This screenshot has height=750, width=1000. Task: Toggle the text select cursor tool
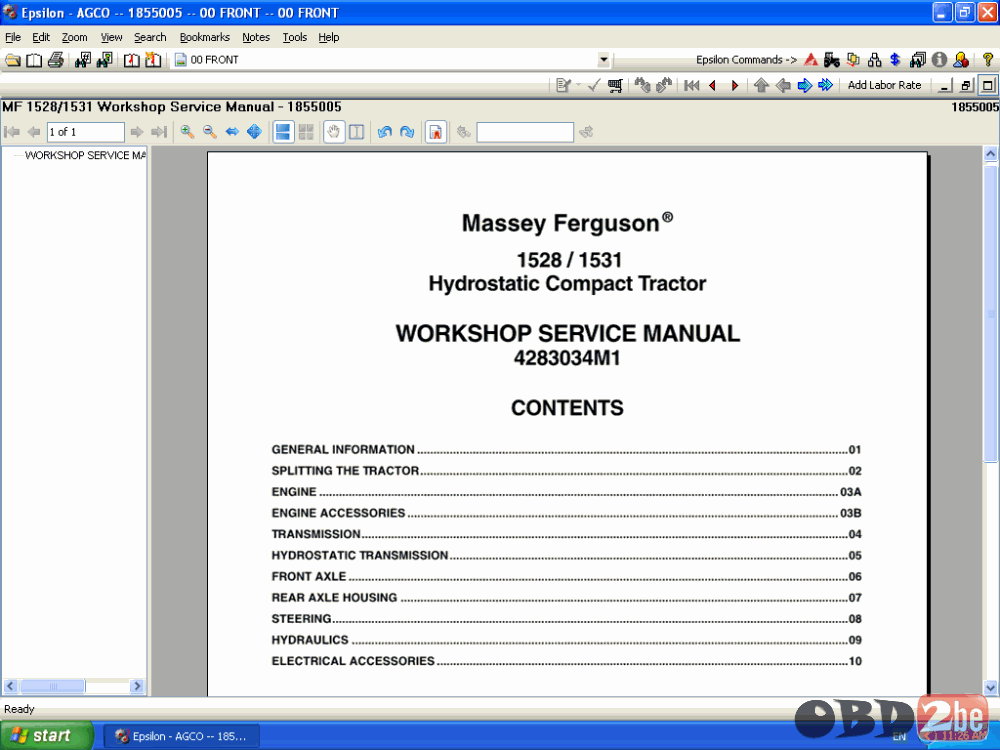click(x=357, y=132)
